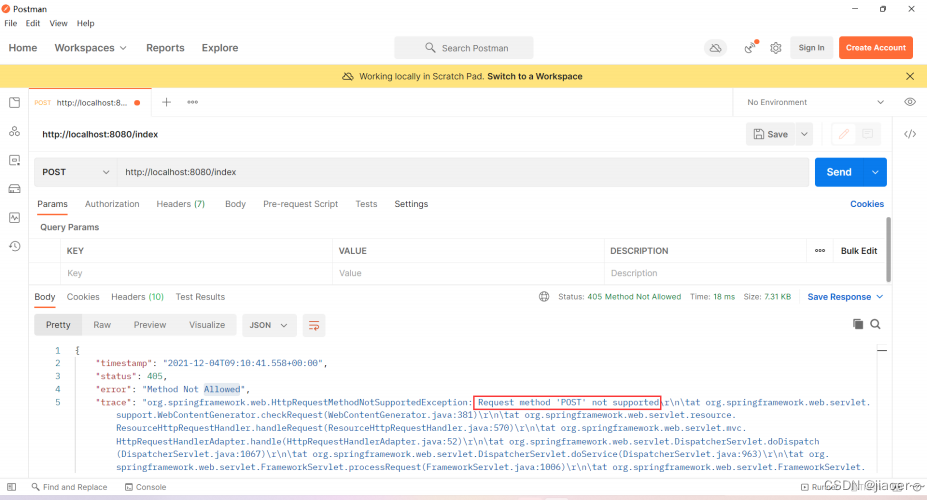
Task: Open Collections icon in the left sidebar
Action: (14, 103)
